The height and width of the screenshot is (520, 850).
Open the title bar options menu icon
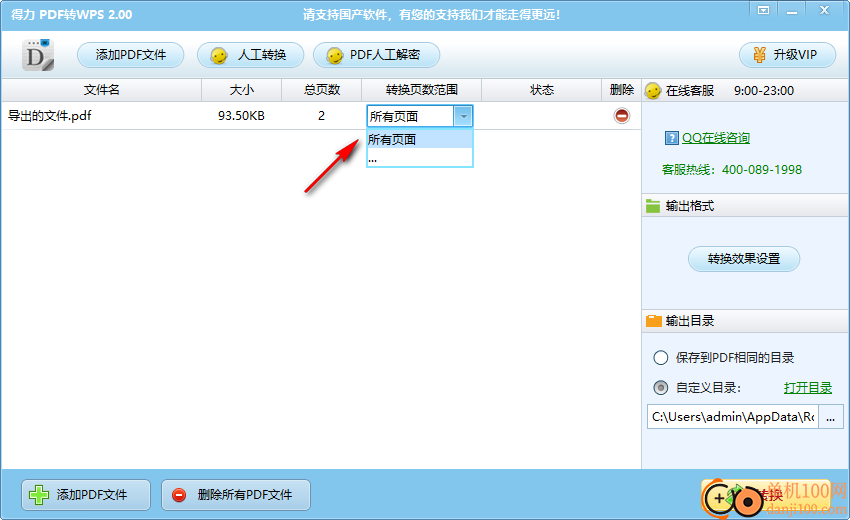[x=763, y=10]
